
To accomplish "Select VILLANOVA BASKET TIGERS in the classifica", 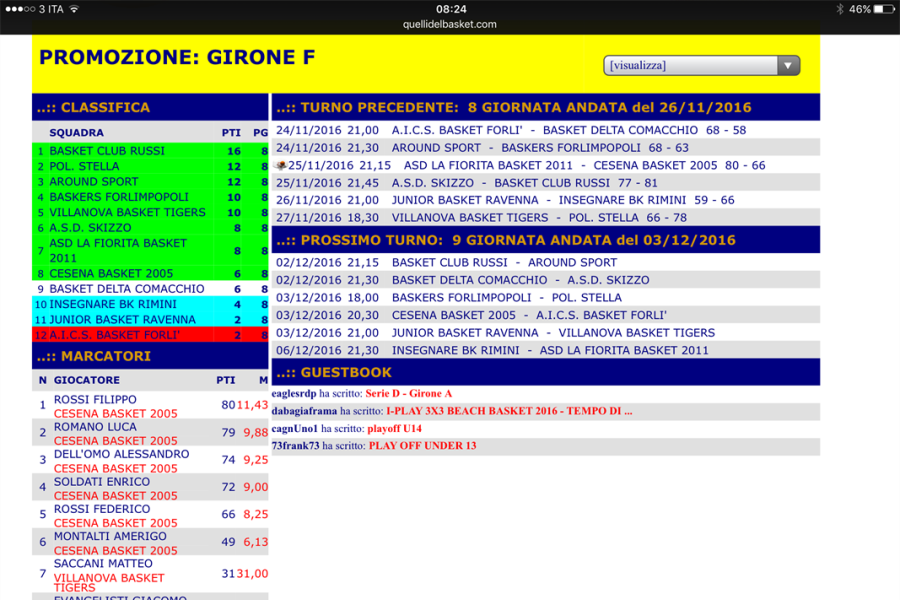I will [x=127, y=212].
